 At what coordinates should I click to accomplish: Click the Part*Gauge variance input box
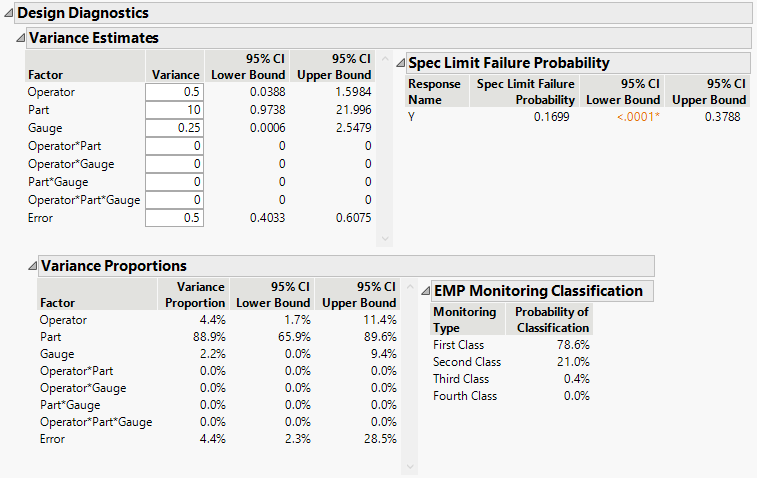tap(175, 182)
